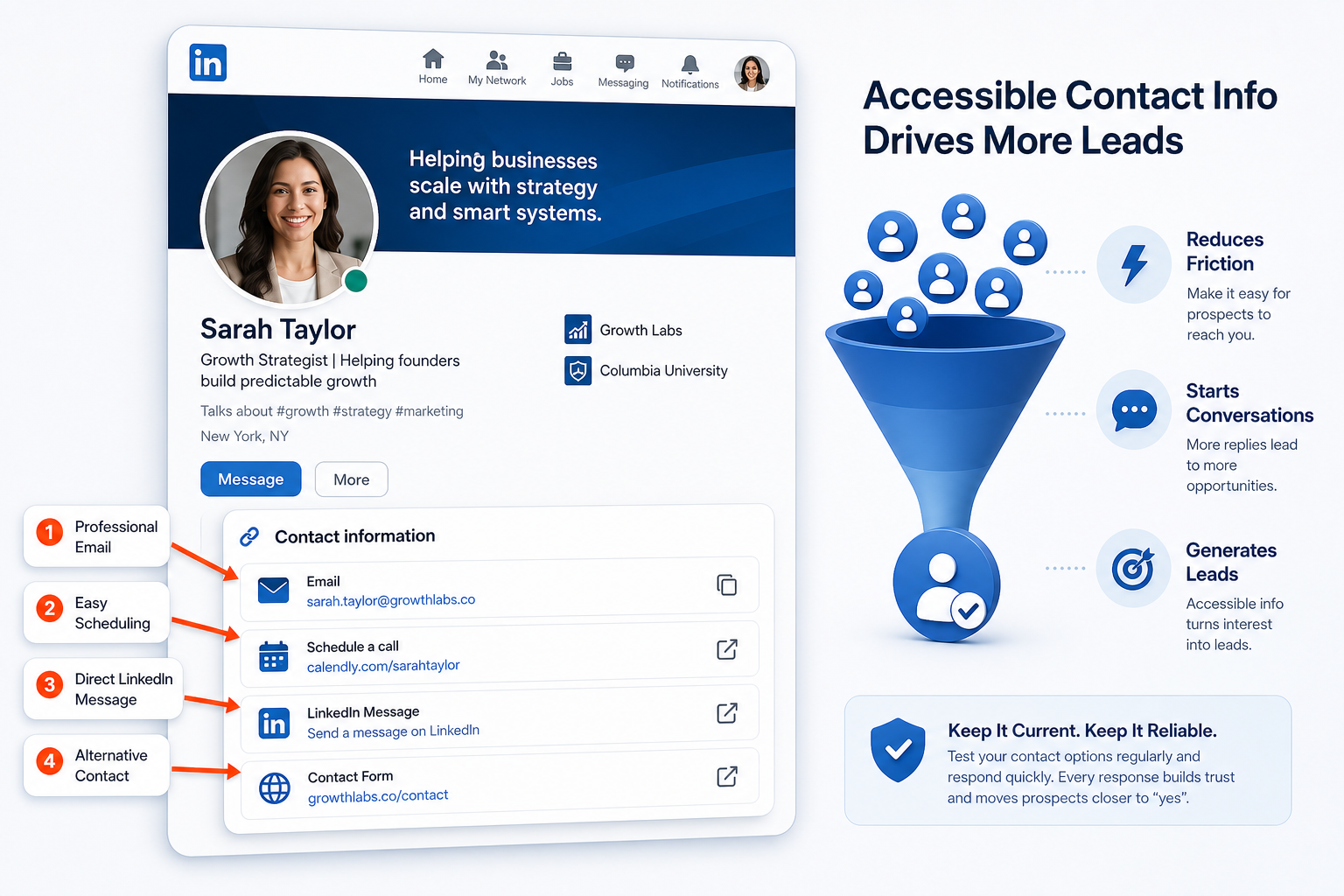Click the 'Generates Leads' heading
The image size is (1344, 896).
coord(1230,563)
